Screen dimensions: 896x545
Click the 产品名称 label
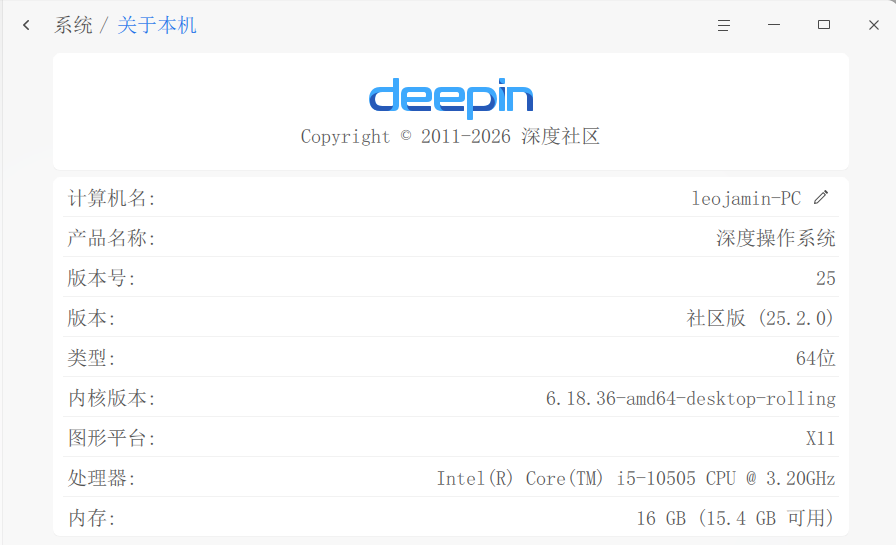click(111, 238)
